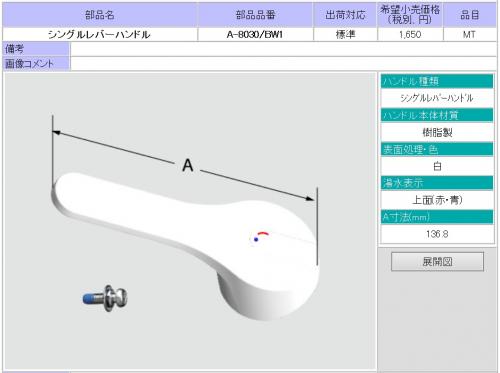Click the ハンドル種類 spec header
Image resolution: width=500 pixels, height=373 pixels.
point(437,81)
